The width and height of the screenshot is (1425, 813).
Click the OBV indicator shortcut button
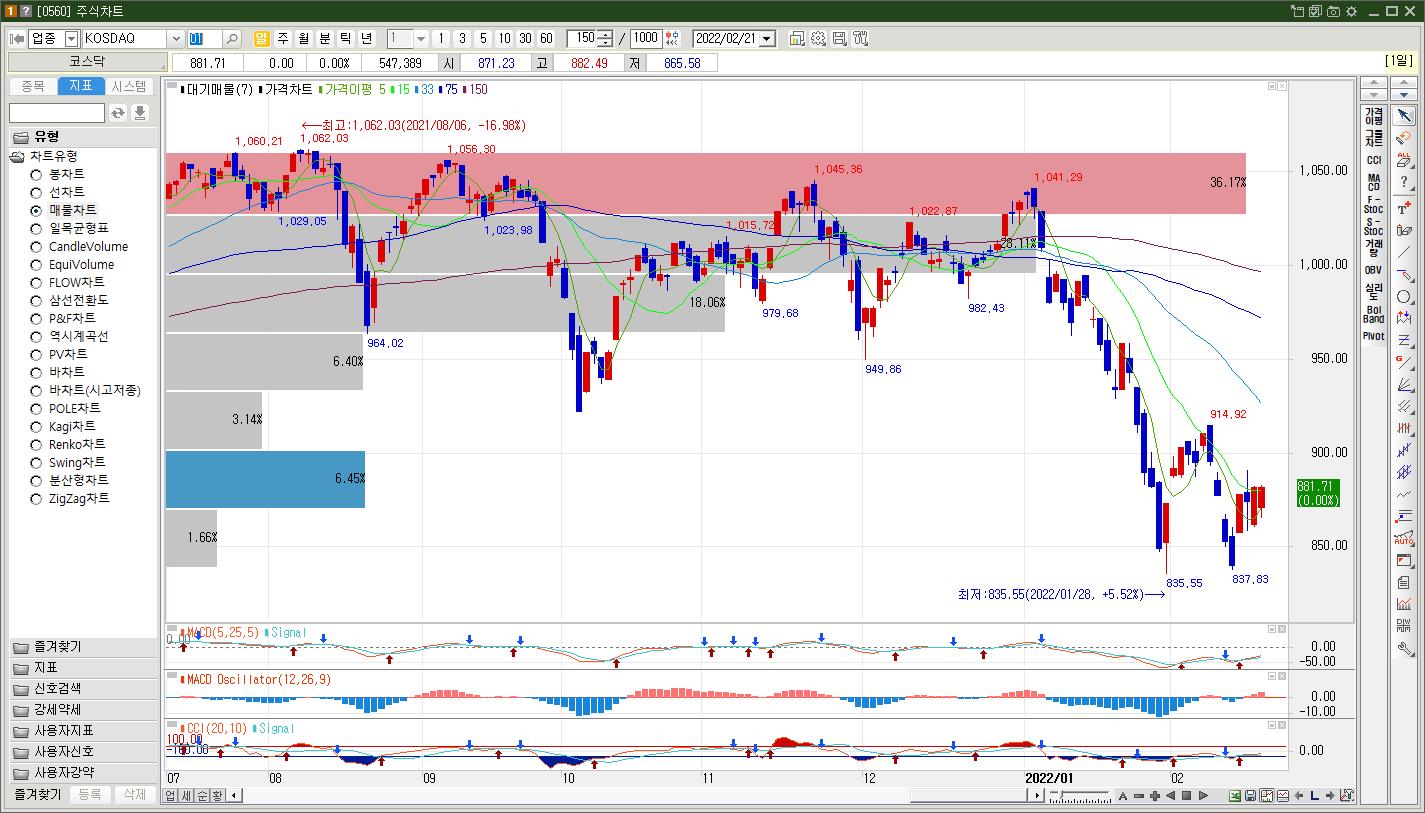(1373, 270)
